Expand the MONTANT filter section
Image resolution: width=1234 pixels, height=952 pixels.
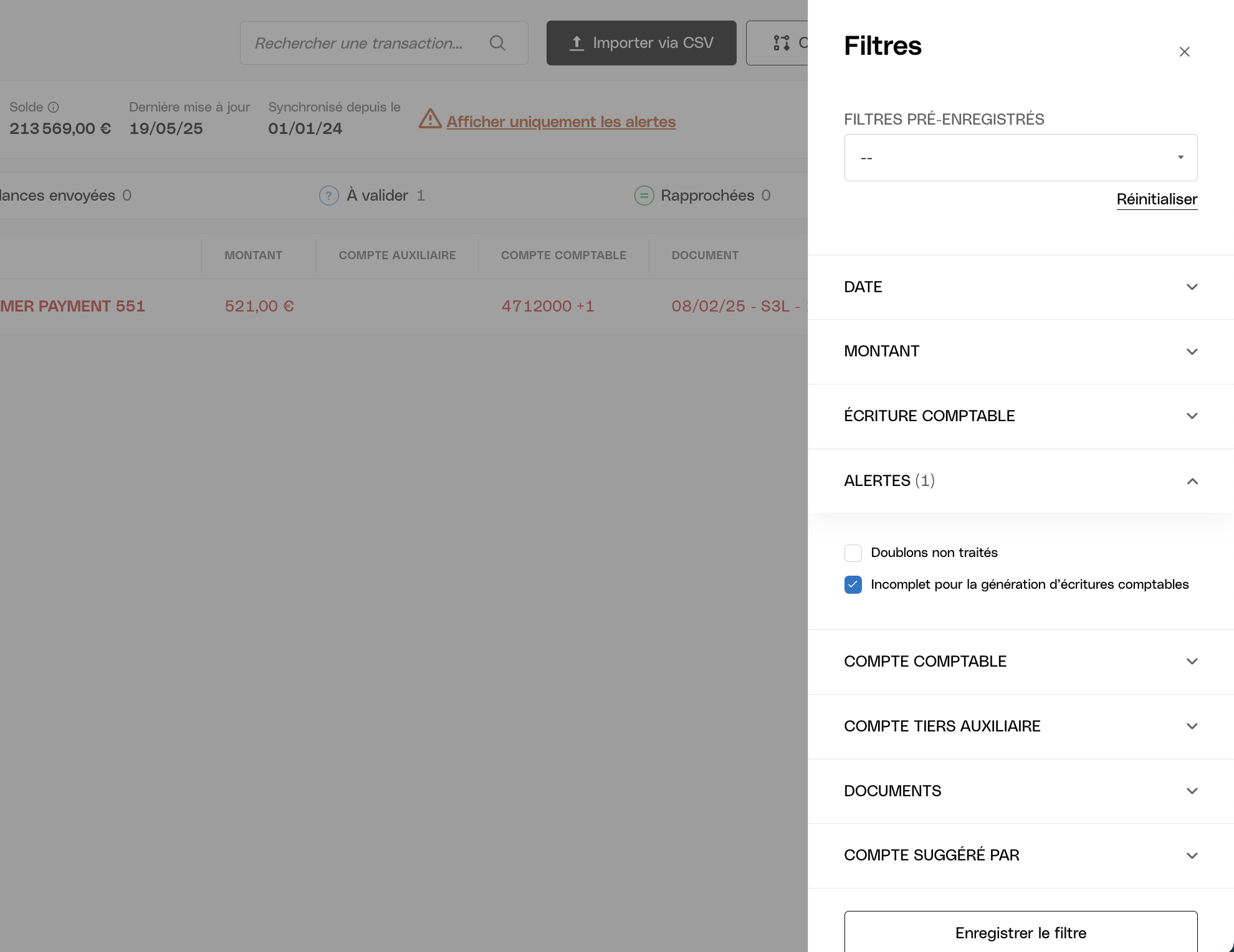pyautogui.click(x=1020, y=351)
